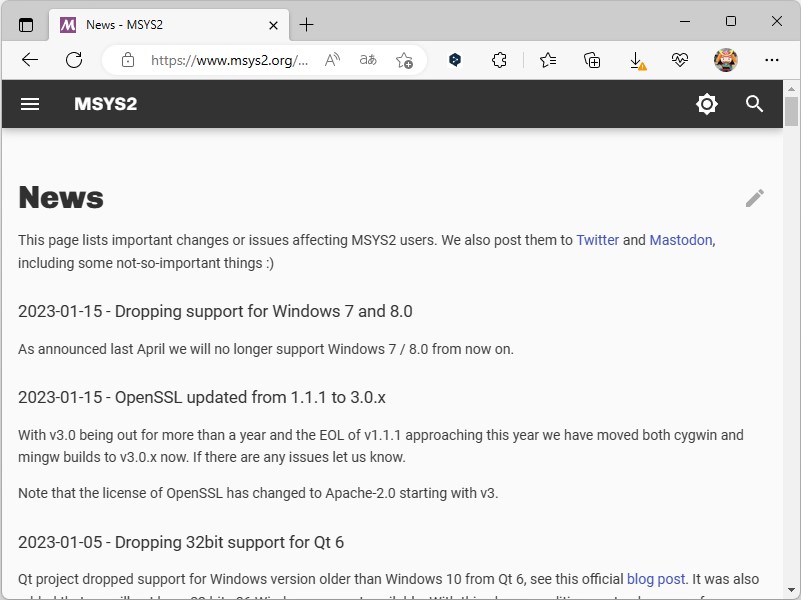Open the site search magnifier

tap(755, 104)
